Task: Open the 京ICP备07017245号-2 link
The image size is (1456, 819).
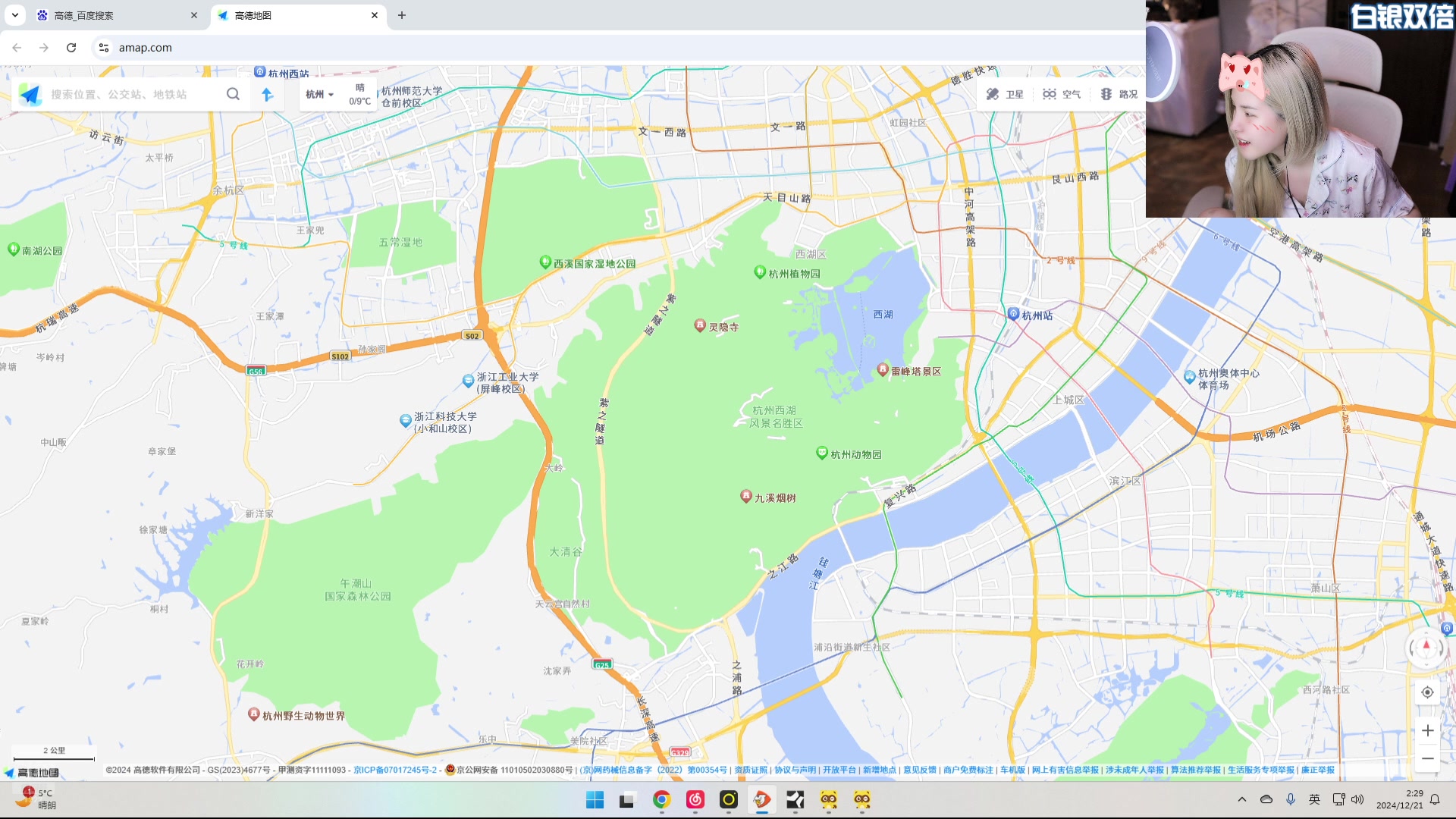Action: point(395,770)
